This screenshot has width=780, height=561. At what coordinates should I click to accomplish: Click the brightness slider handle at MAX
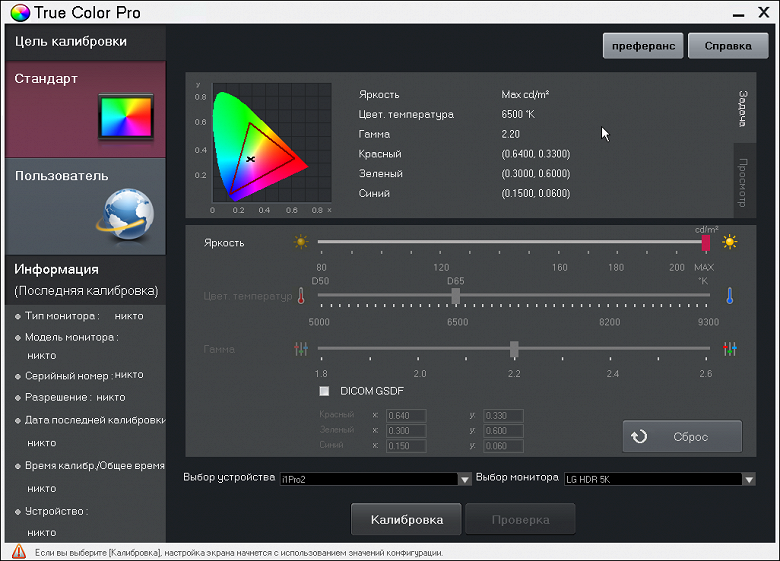pos(705,242)
